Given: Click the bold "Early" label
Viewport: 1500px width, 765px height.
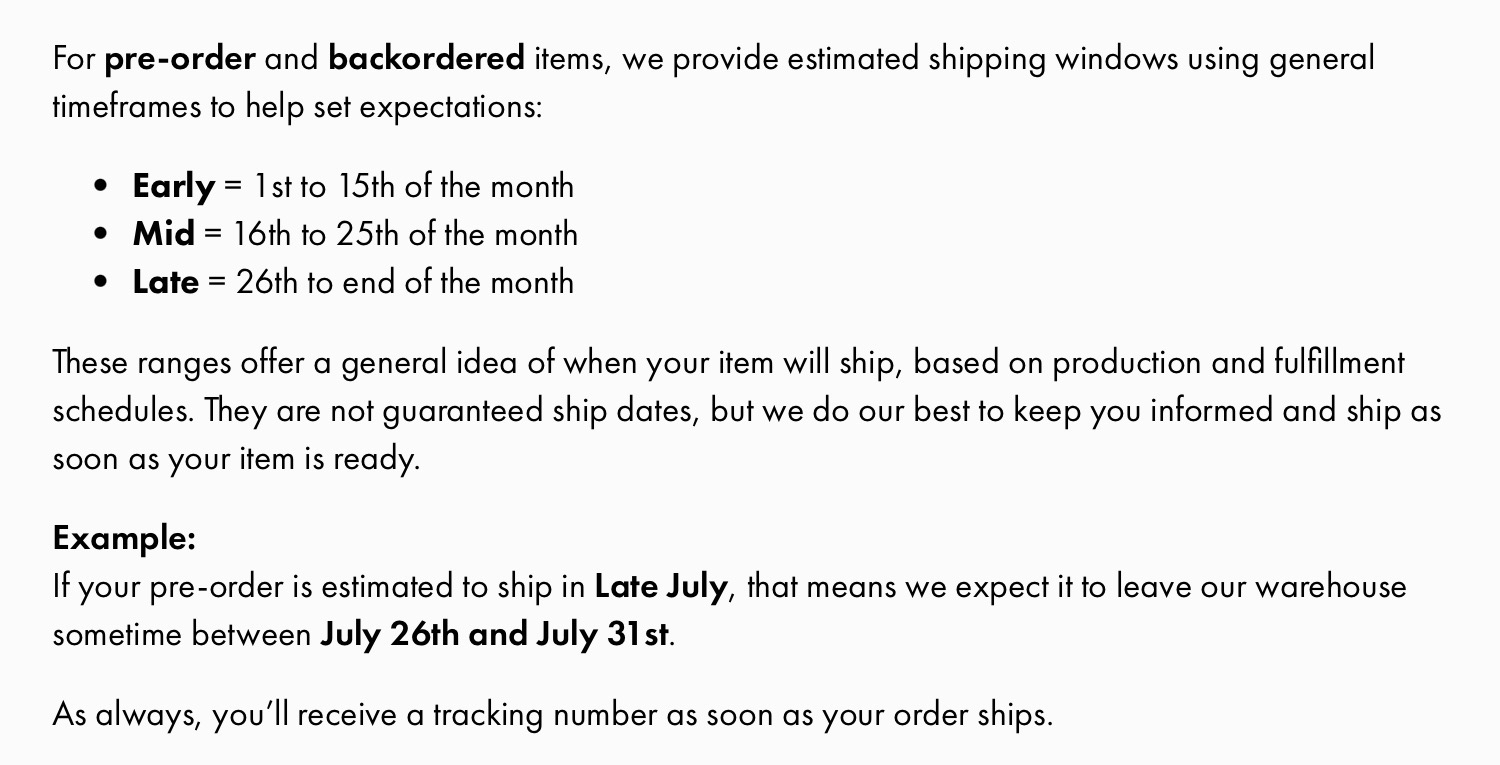Looking at the screenshot, I should [x=173, y=186].
